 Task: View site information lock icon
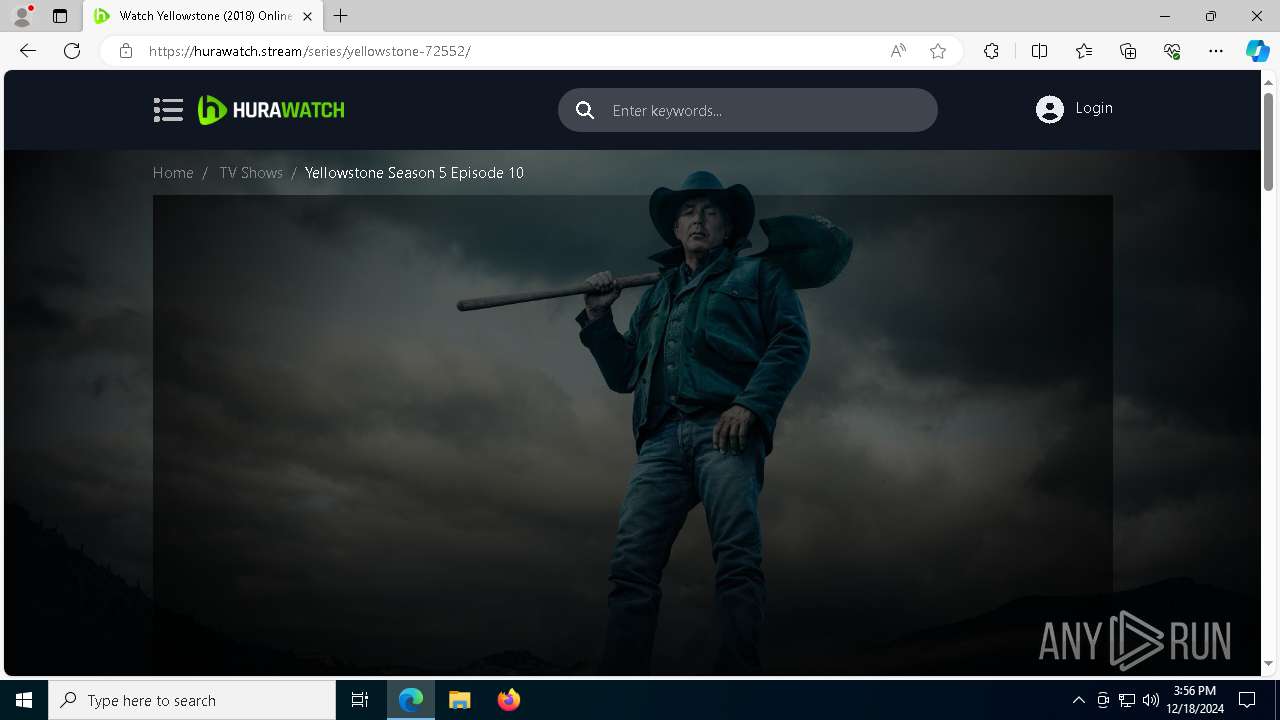click(126, 51)
